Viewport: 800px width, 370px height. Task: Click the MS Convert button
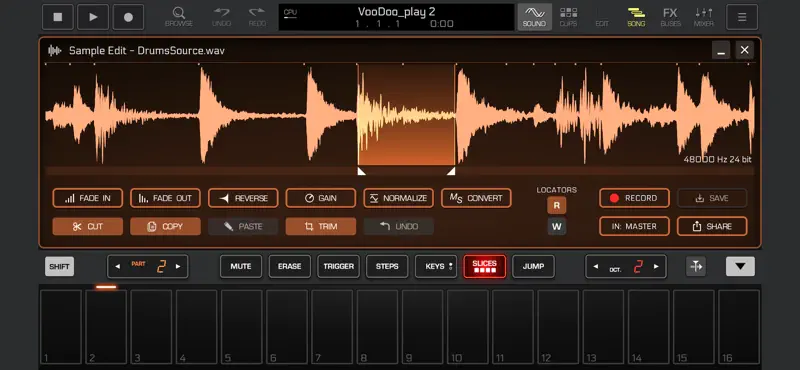(476, 198)
